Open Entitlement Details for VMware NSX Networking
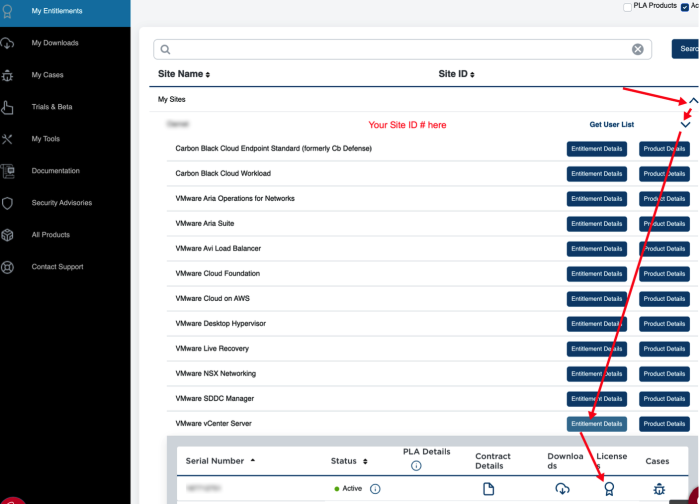 click(596, 374)
